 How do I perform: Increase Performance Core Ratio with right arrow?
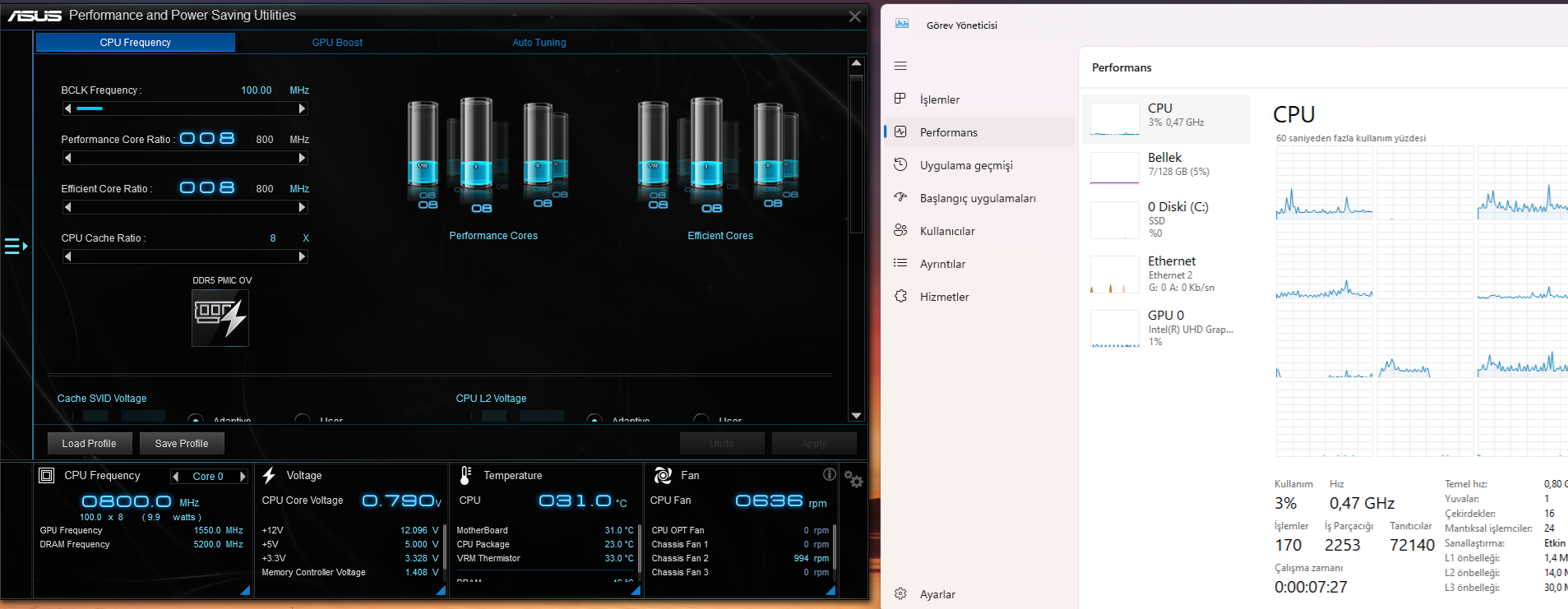pyautogui.click(x=302, y=158)
